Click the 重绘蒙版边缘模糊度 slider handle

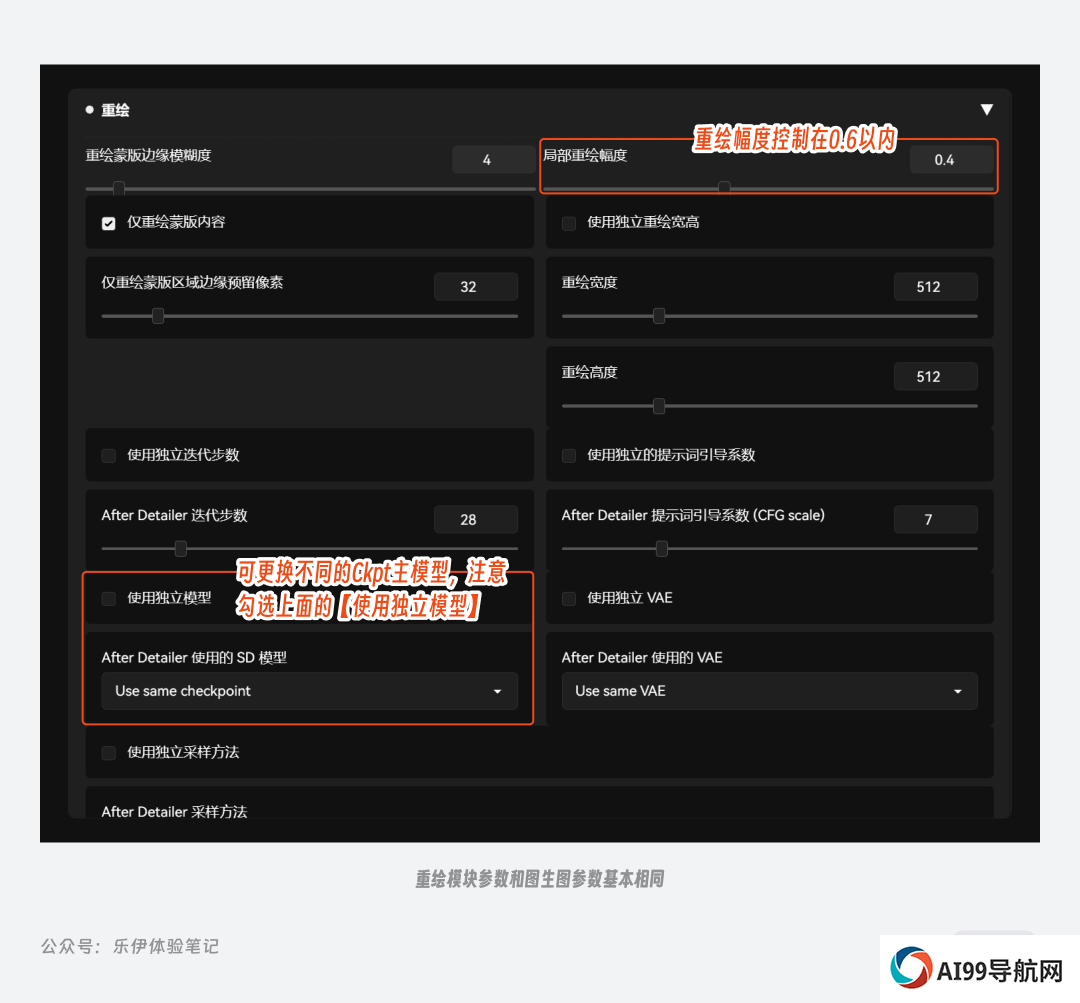pyautogui.click(x=118, y=188)
